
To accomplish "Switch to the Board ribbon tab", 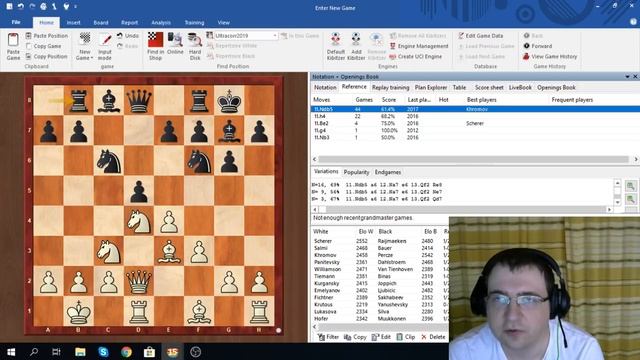I will [x=101, y=22].
